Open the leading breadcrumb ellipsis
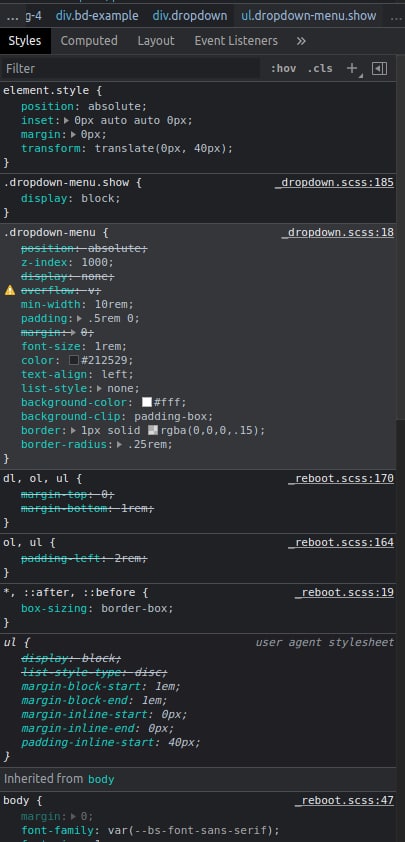This screenshot has width=405, height=842. [12, 16]
